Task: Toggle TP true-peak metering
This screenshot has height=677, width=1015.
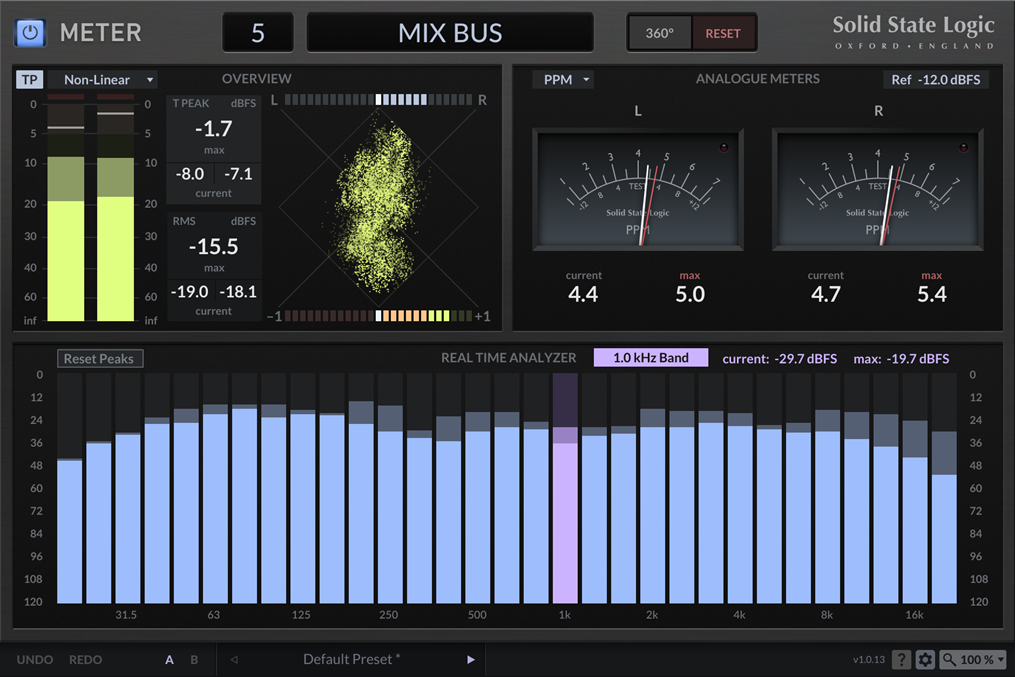Action: [29, 79]
